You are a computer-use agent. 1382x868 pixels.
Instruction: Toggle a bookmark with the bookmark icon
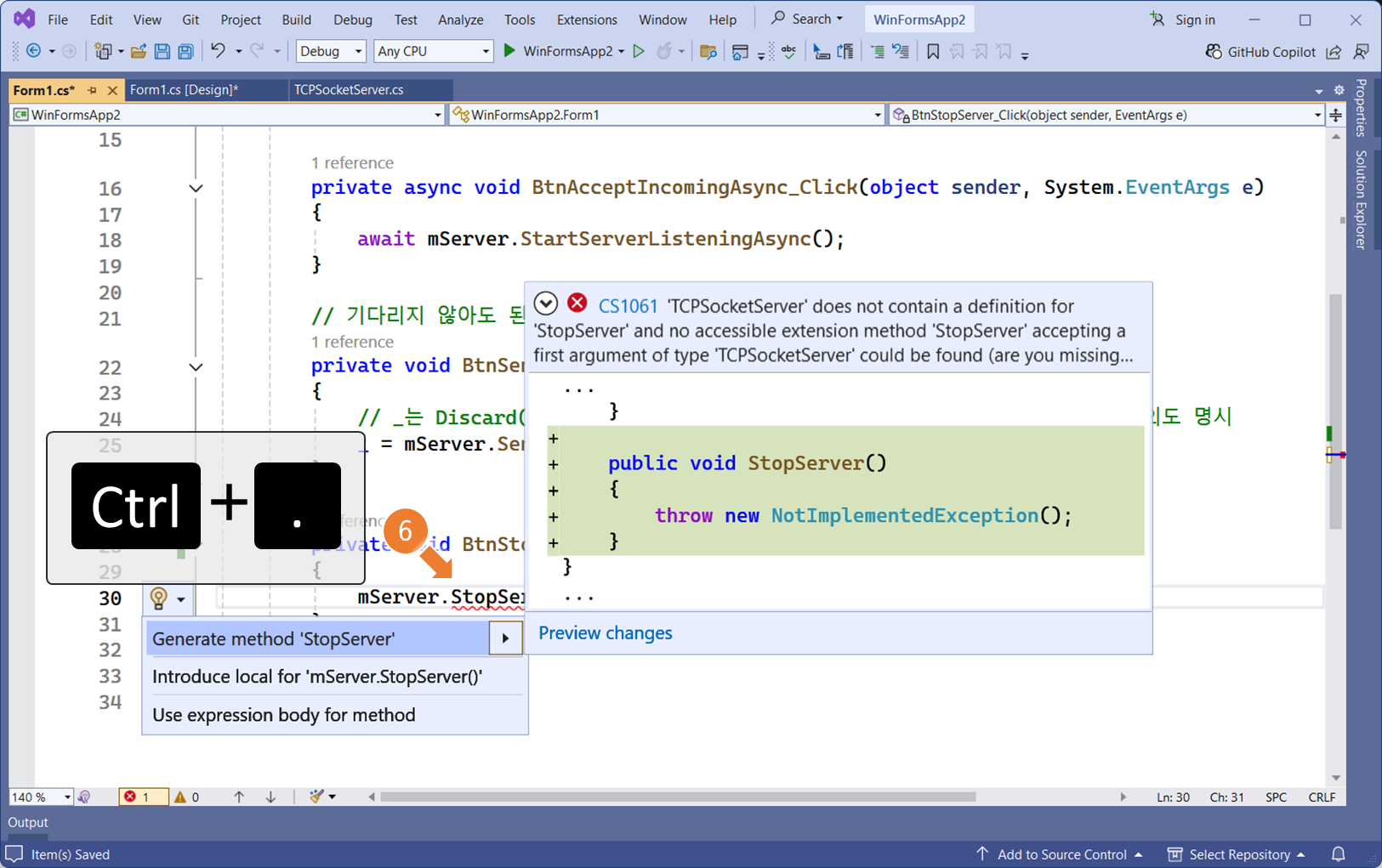[933, 52]
